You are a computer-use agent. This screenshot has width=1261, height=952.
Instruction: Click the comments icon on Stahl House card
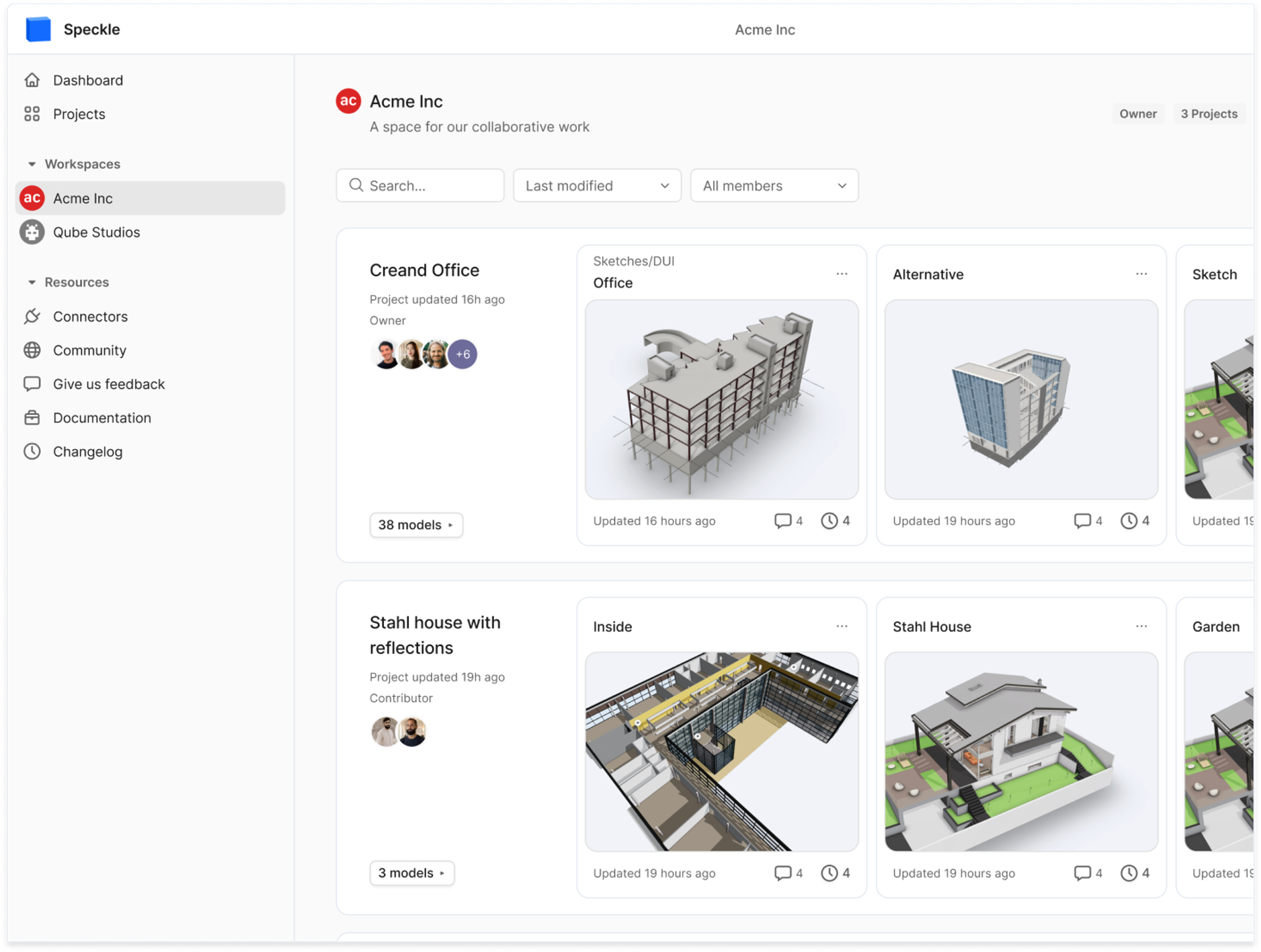1083,873
